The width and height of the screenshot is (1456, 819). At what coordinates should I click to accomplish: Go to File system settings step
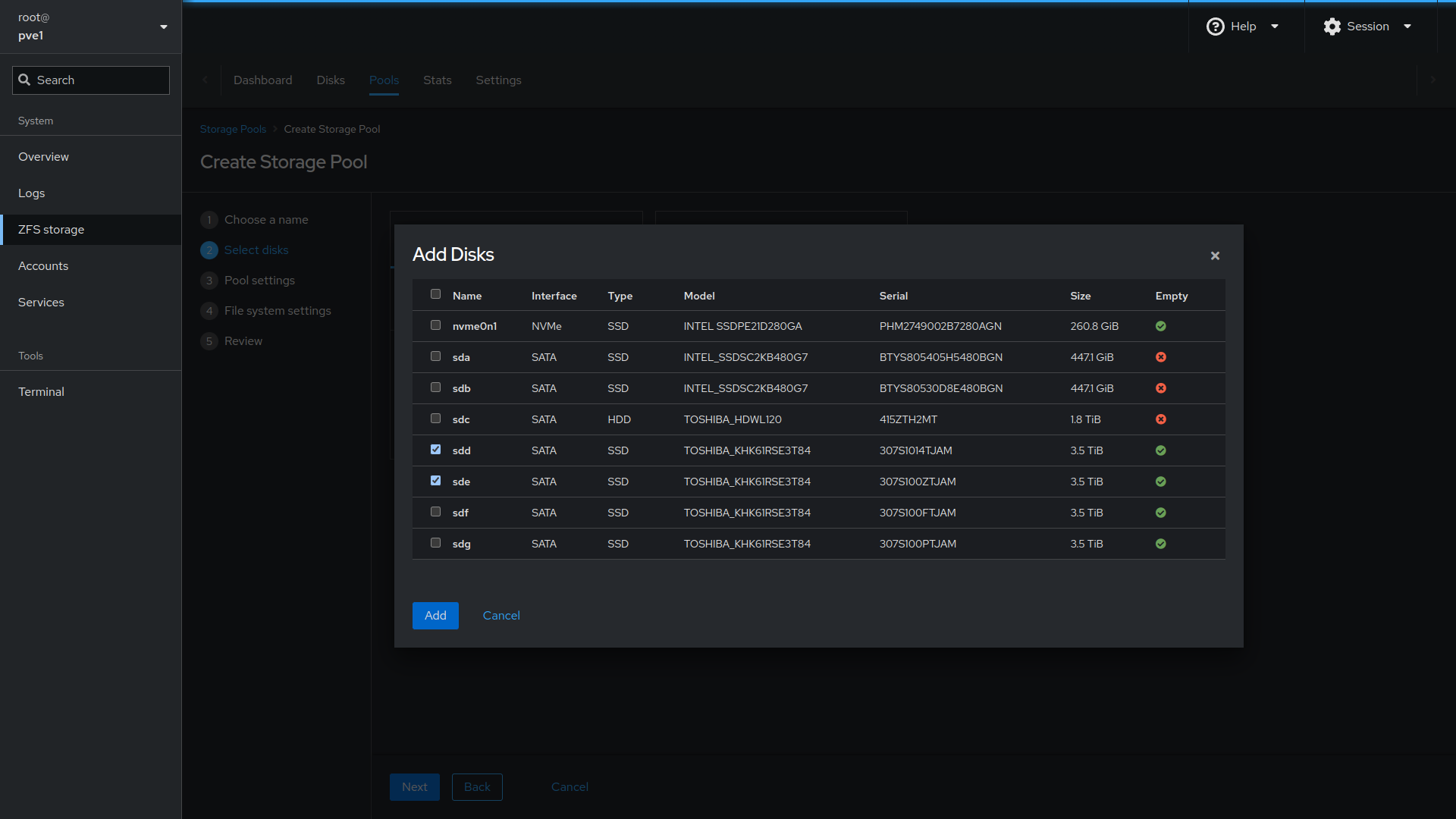[278, 311]
